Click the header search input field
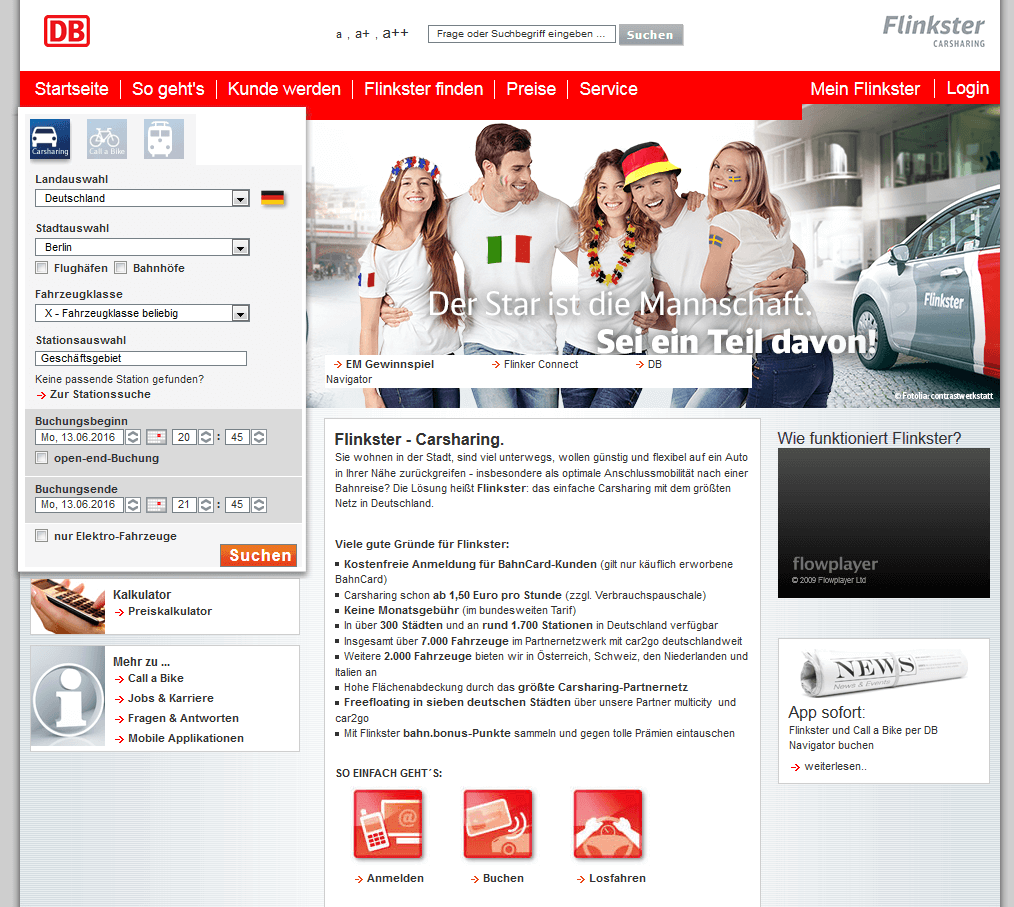Viewport: 1014px width, 907px height. 522,34
